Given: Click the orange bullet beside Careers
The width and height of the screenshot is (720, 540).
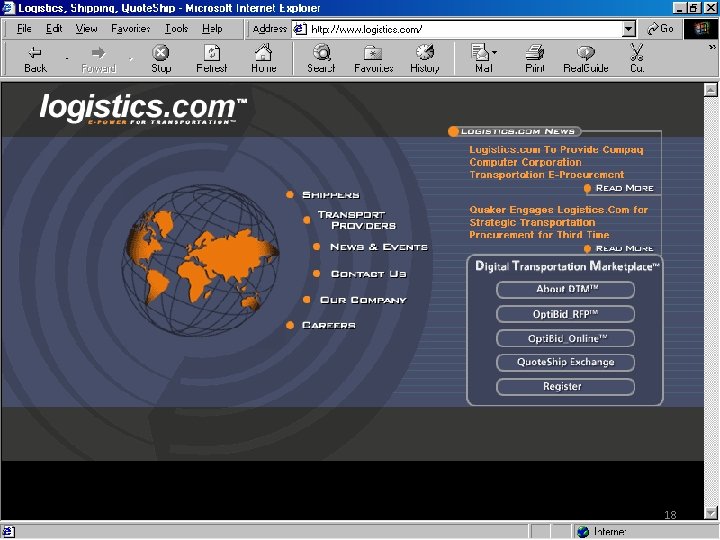Looking at the screenshot, I should pos(290,325).
